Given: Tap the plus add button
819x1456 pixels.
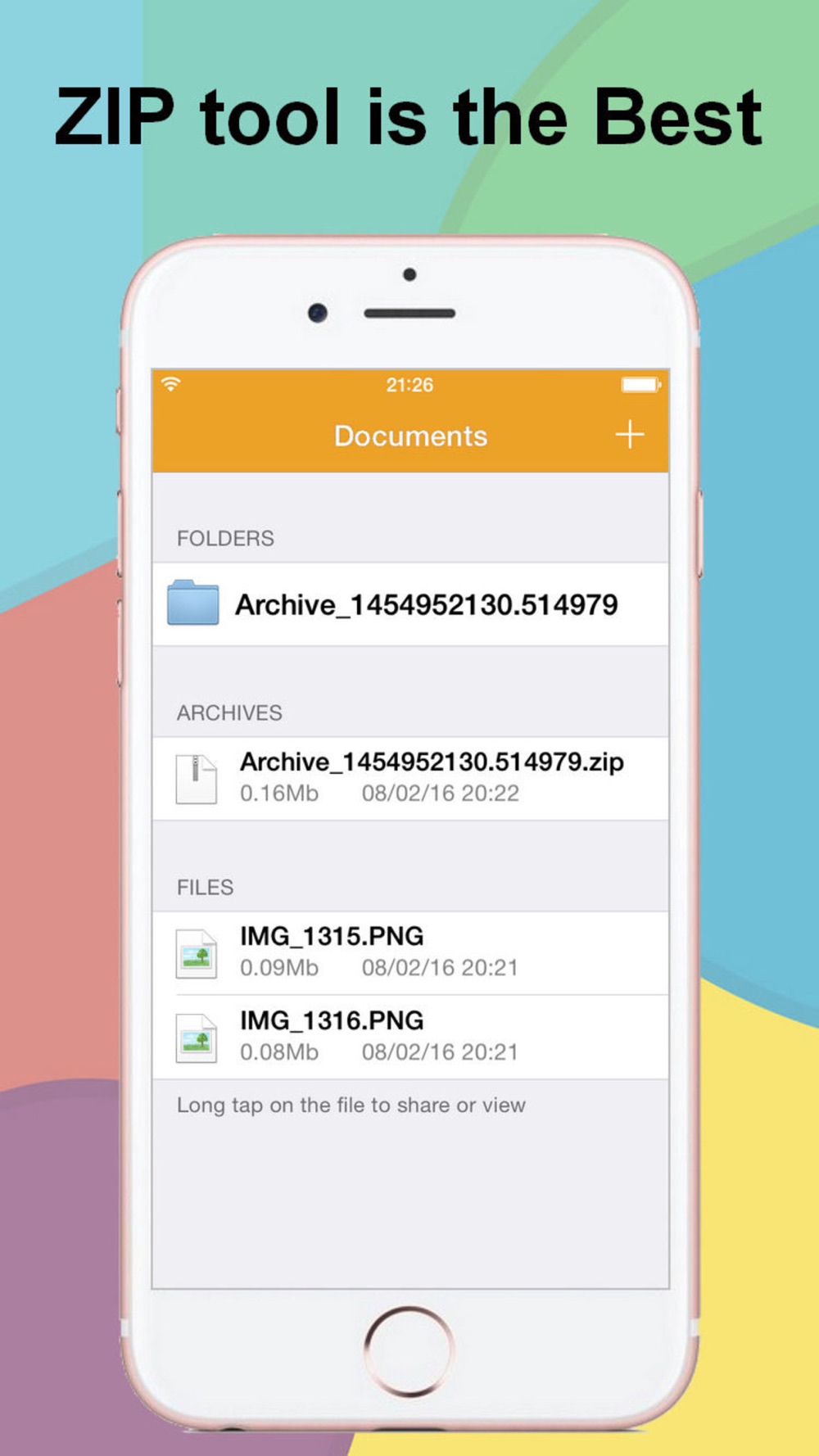Looking at the screenshot, I should point(629,434).
